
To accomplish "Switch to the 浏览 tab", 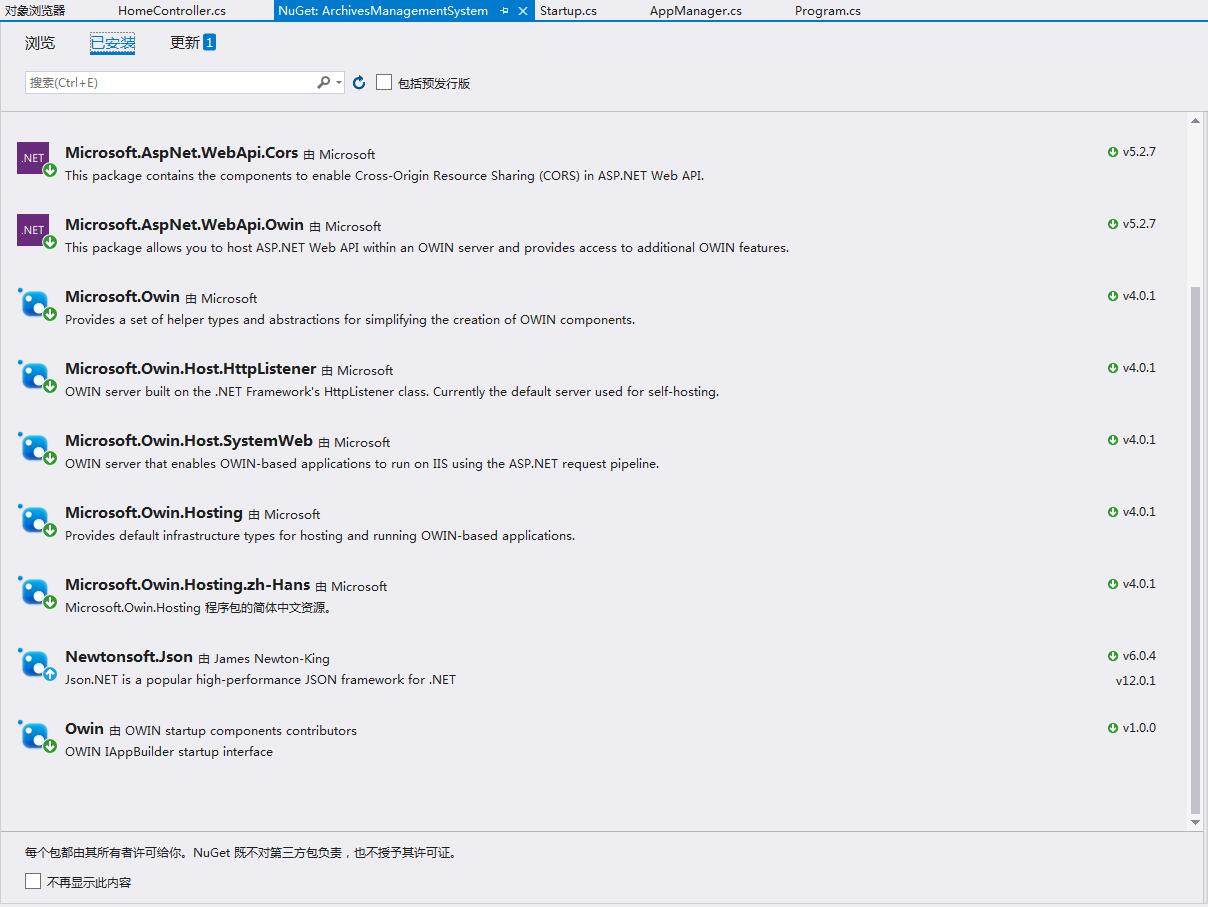I will pyautogui.click(x=40, y=43).
